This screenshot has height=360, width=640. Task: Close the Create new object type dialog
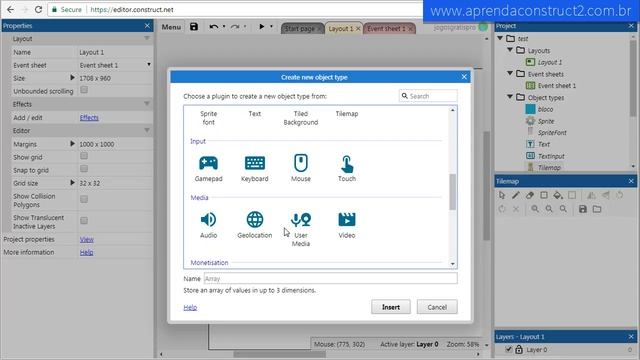click(464, 77)
